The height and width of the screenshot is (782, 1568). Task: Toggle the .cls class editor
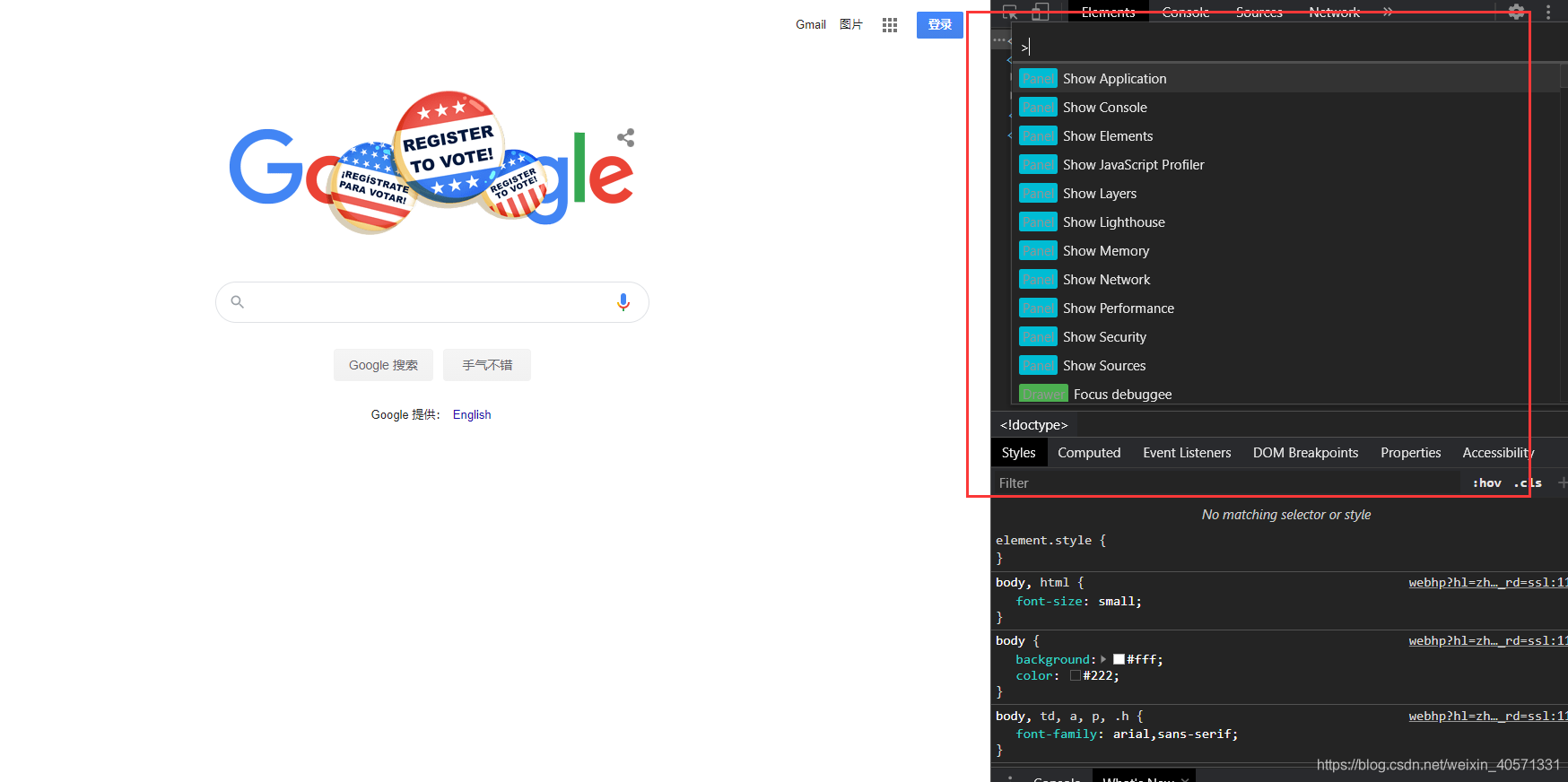tap(1528, 482)
